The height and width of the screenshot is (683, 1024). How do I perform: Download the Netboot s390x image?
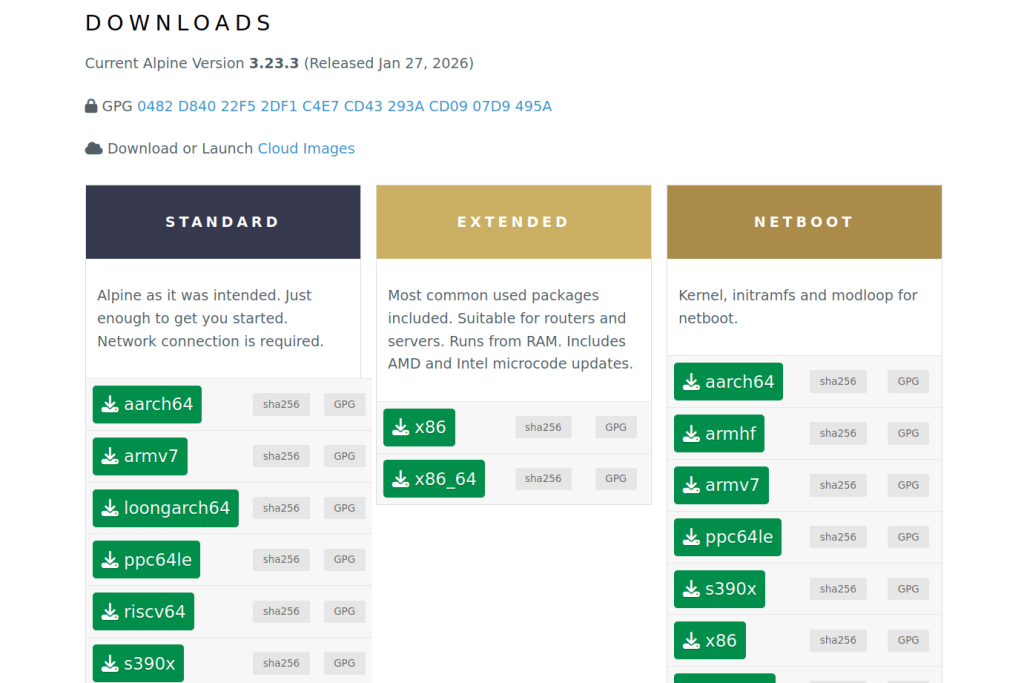[x=720, y=589]
